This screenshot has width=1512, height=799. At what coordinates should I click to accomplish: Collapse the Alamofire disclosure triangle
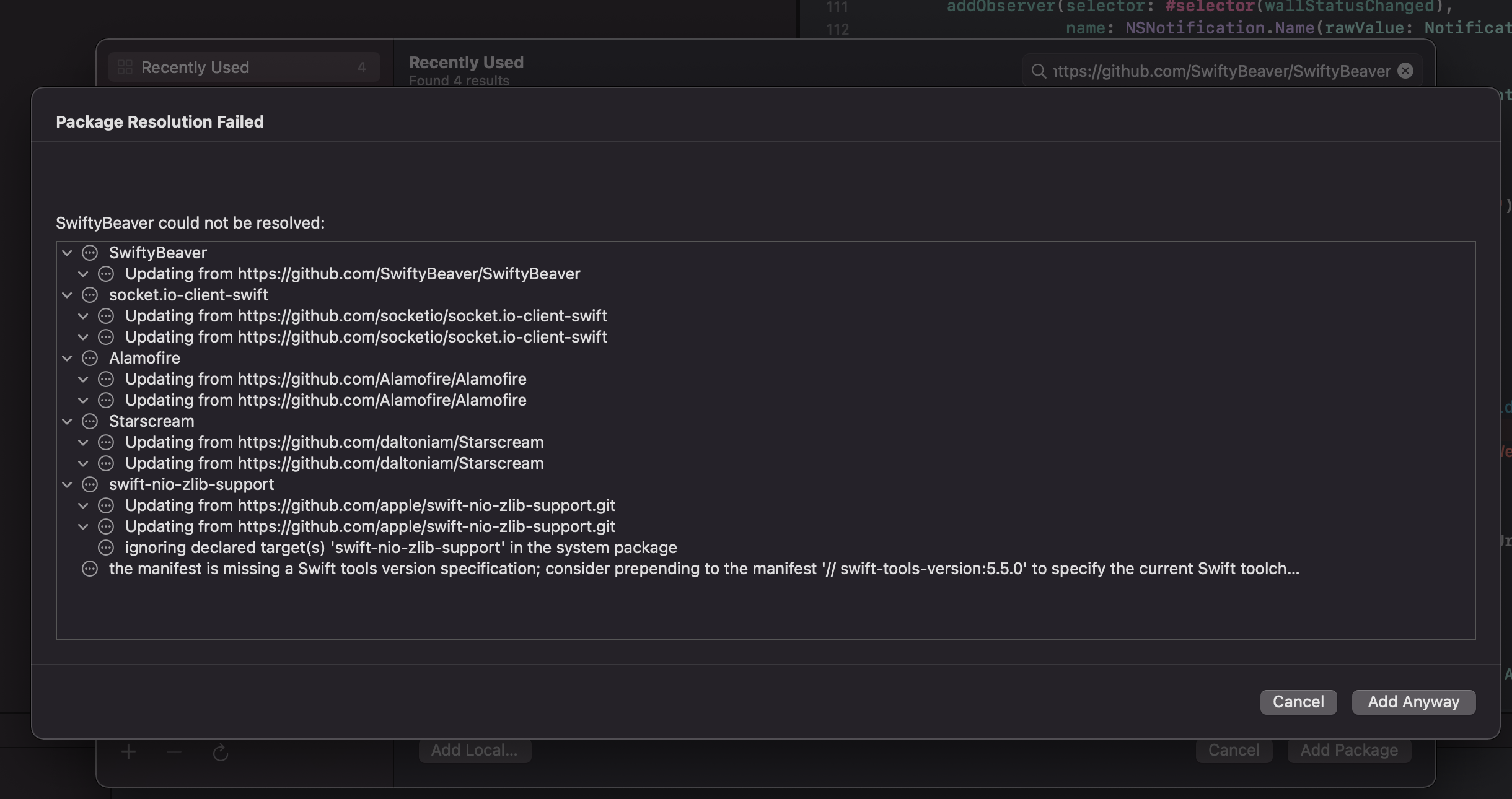click(x=68, y=359)
